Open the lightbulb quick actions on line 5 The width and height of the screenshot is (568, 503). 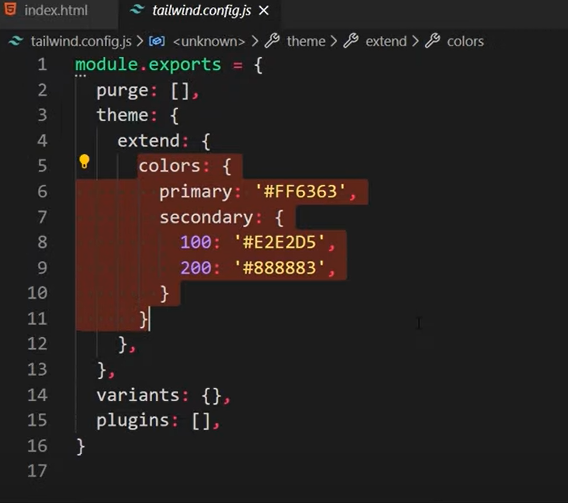click(x=84, y=162)
